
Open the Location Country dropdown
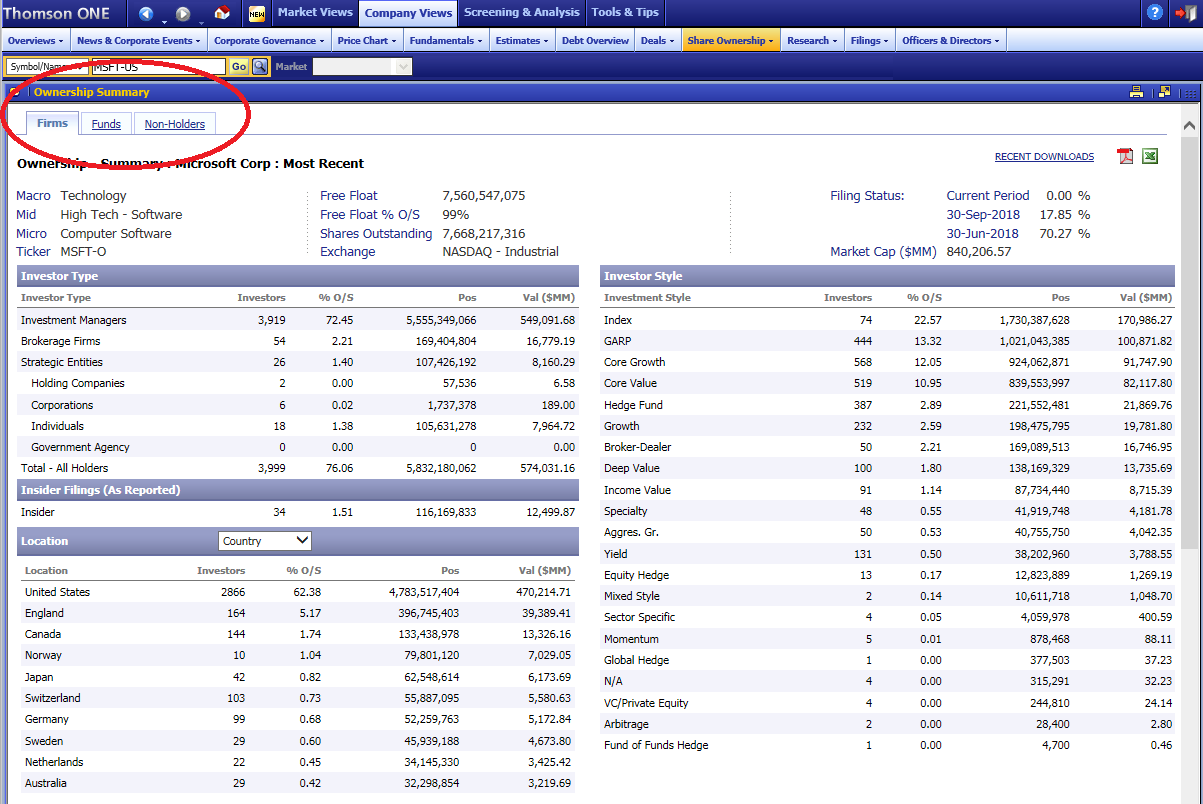tap(265, 541)
